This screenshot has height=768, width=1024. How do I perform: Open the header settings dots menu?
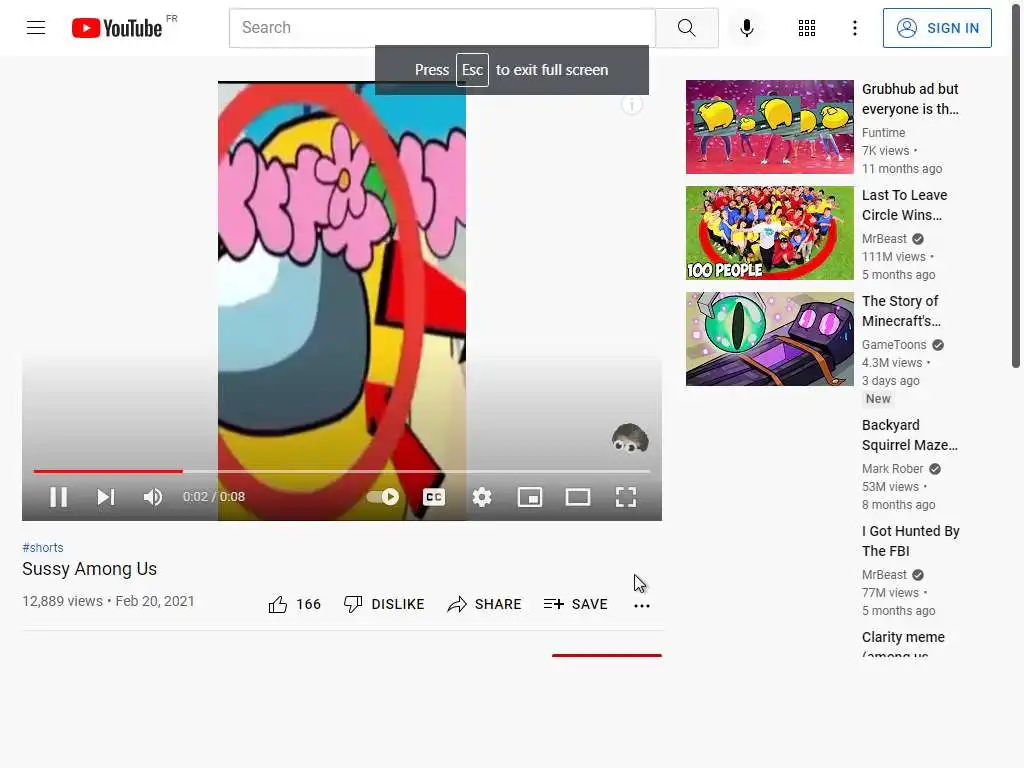click(854, 27)
